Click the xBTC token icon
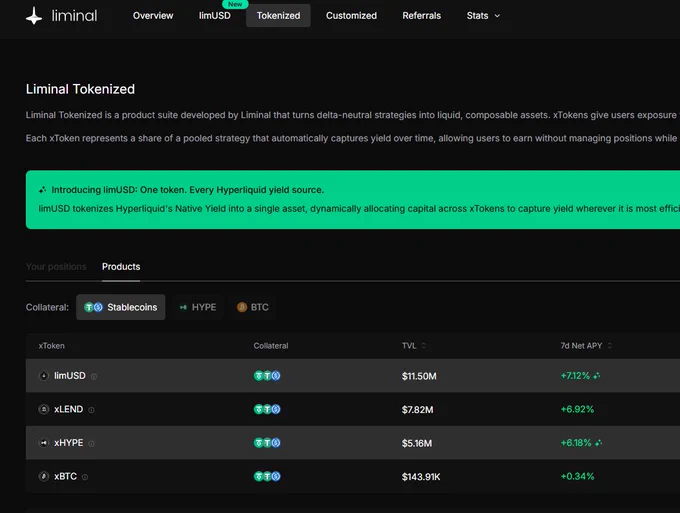680x513 pixels. pyautogui.click(x=43, y=476)
